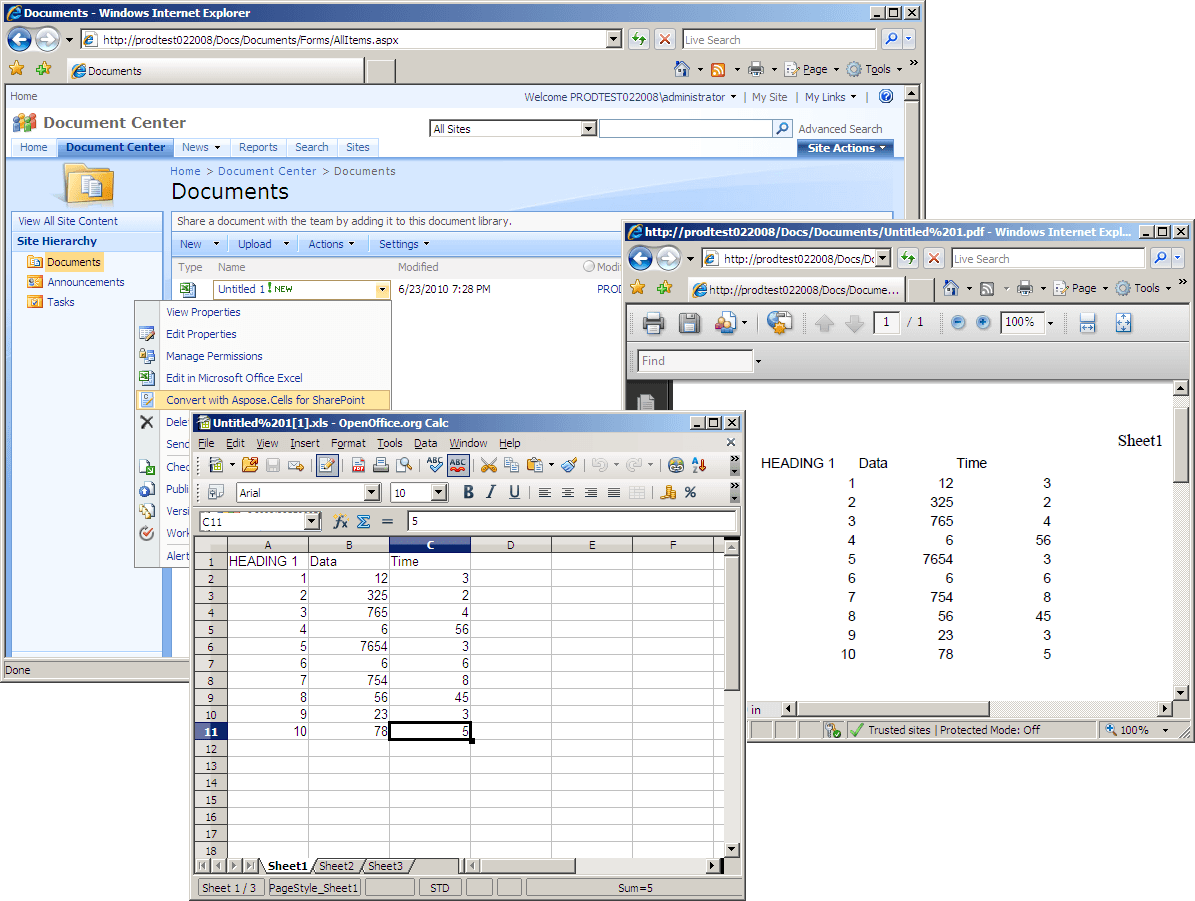Click the My Site link
The height and width of the screenshot is (901, 1195).
(x=769, y=97)
